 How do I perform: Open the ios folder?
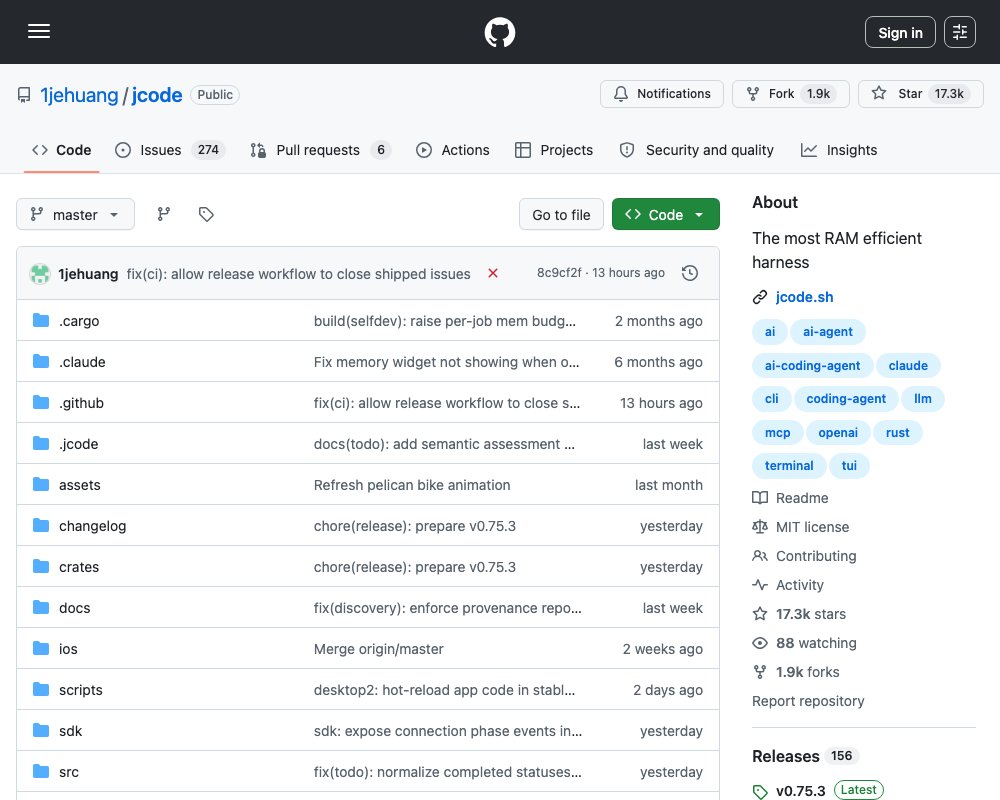point(68,649)
